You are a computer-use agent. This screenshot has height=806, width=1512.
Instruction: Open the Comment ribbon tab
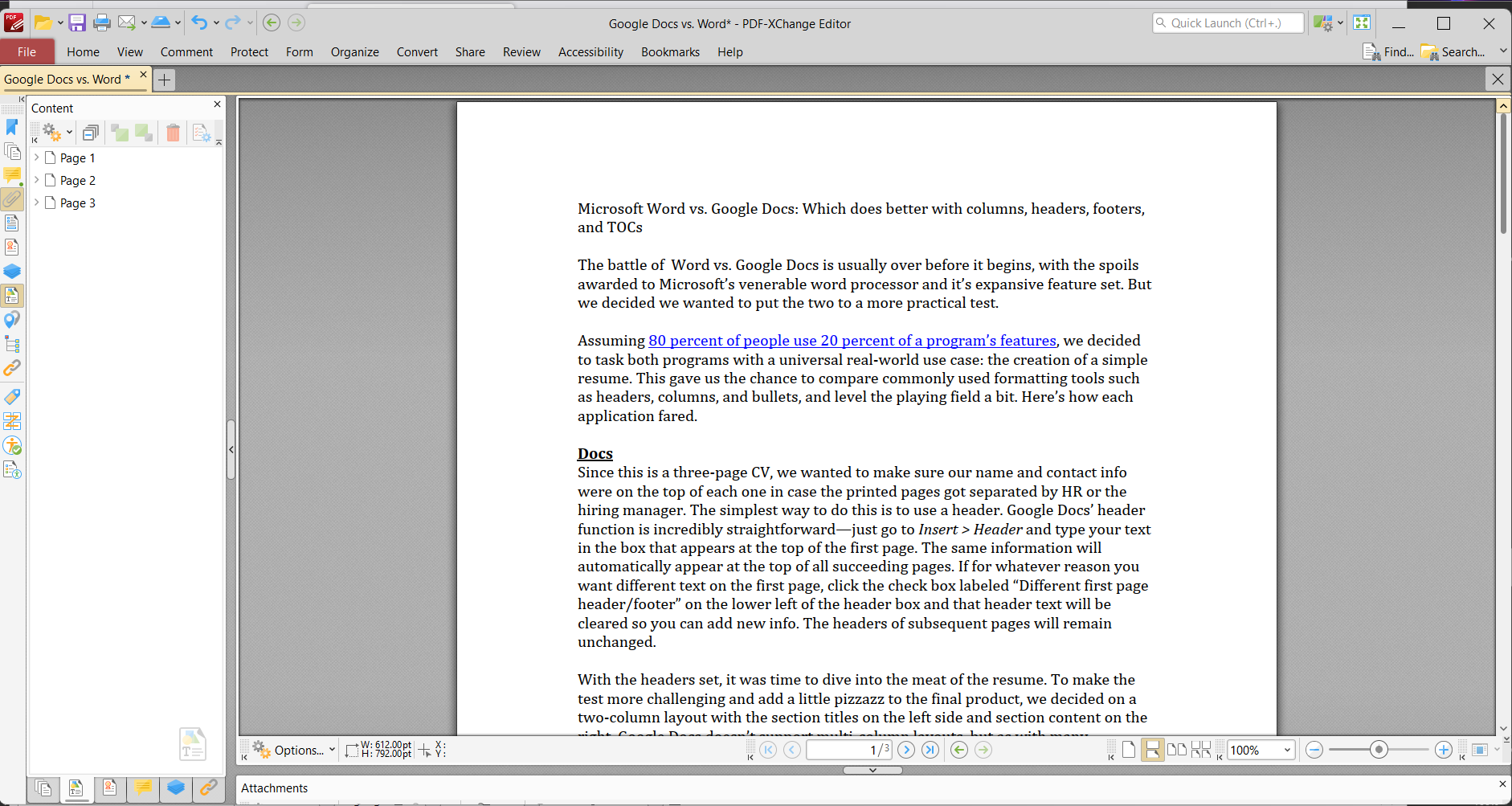click(x=186, y=51)
